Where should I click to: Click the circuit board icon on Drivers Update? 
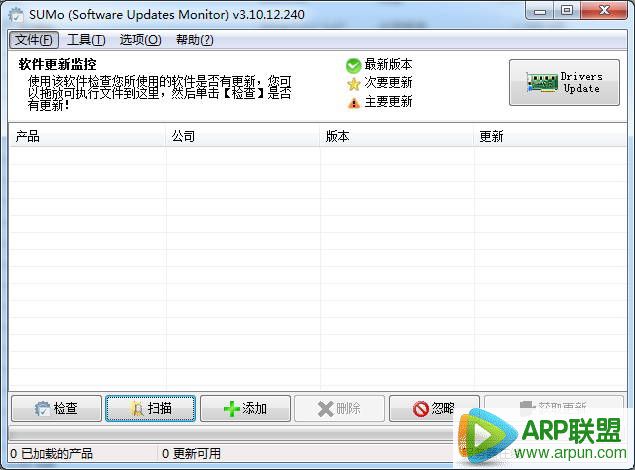[542, 82]
